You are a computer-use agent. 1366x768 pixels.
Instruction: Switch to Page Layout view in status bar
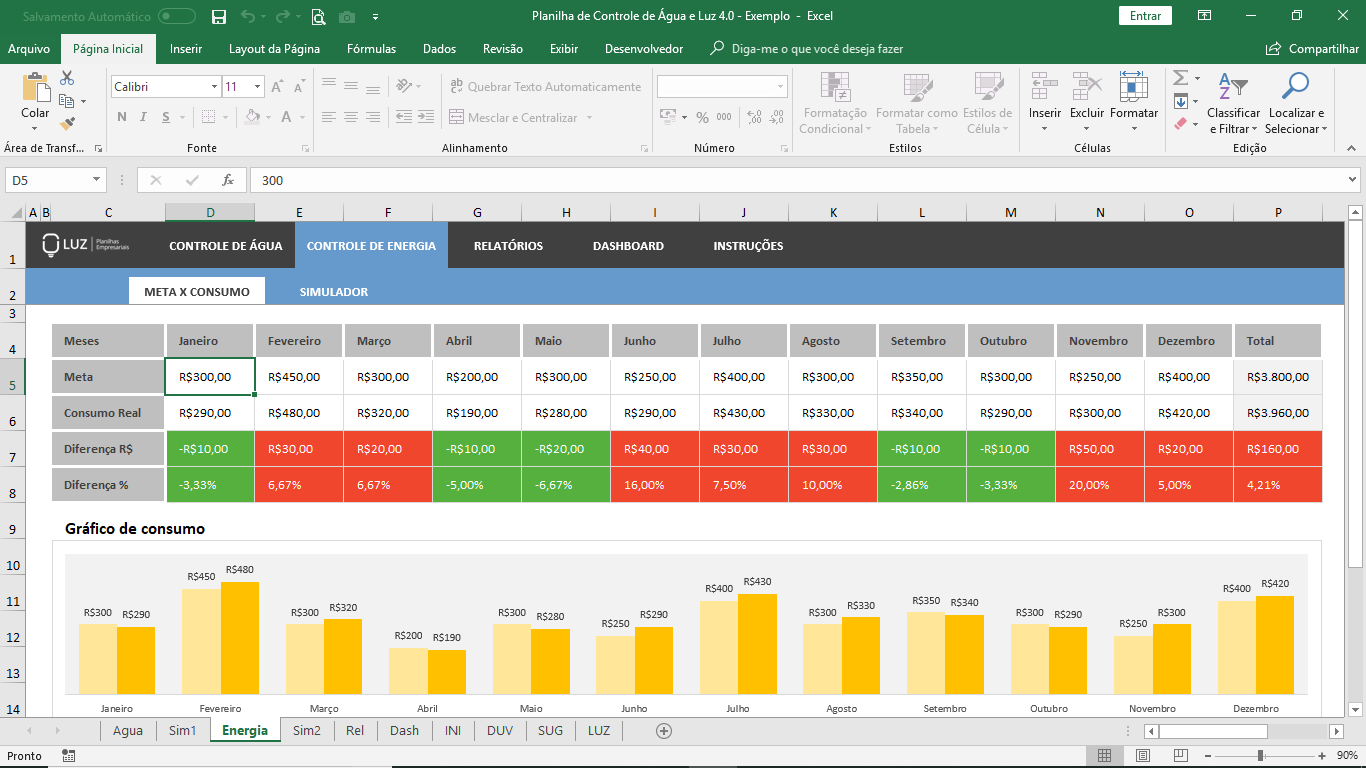[x=1143, y=756]
